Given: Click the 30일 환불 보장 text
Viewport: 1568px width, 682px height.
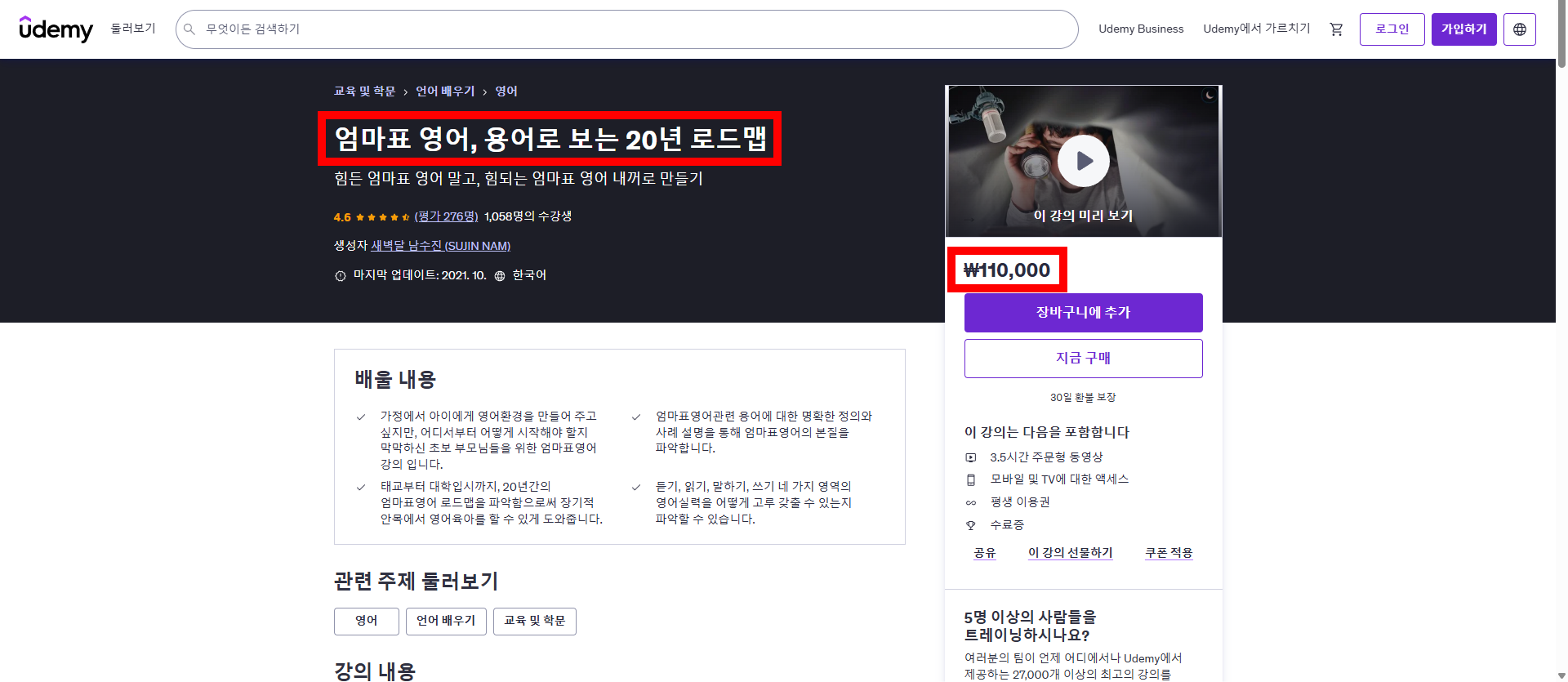Looking at the screenshot, I should pos(1083,398).
